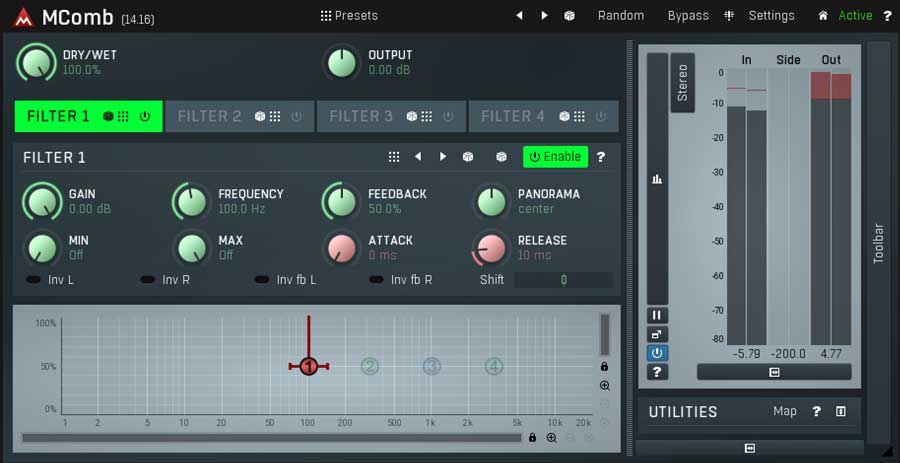Open Filter 1 tab presets grid icon
This screenshot has width=900, height=463.
(x=123, y=116)
